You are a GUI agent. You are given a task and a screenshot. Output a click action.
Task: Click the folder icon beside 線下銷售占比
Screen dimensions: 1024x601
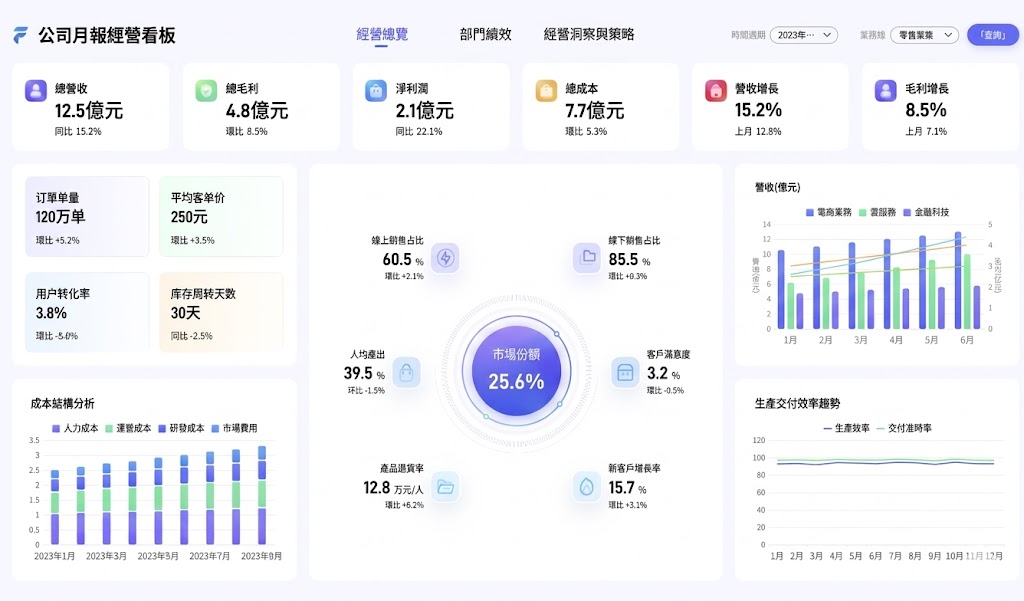pyautogui.click(x=587, y=258)
